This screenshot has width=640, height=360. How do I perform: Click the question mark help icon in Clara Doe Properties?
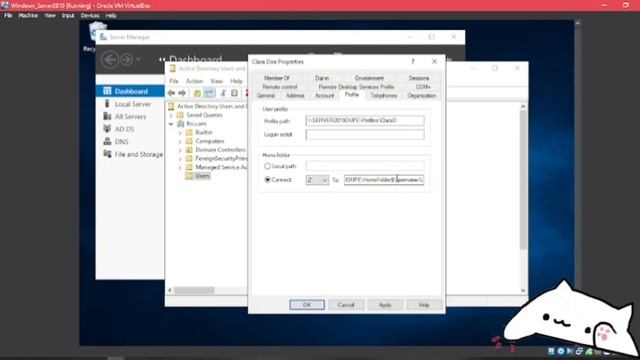tap(413, 62)
